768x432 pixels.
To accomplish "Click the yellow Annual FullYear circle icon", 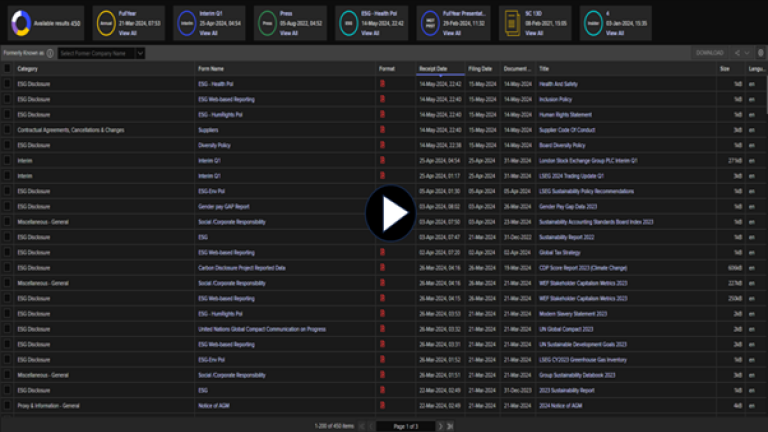I will coord(105,22).
